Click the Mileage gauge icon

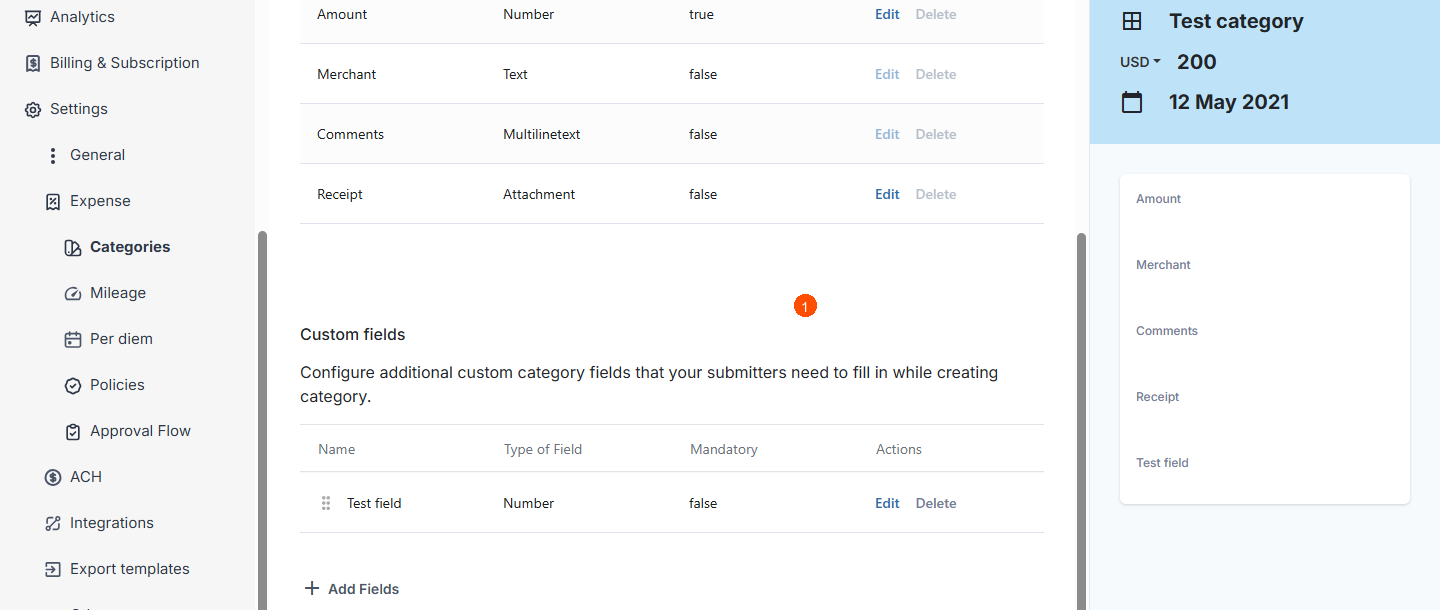coord(72,293)
